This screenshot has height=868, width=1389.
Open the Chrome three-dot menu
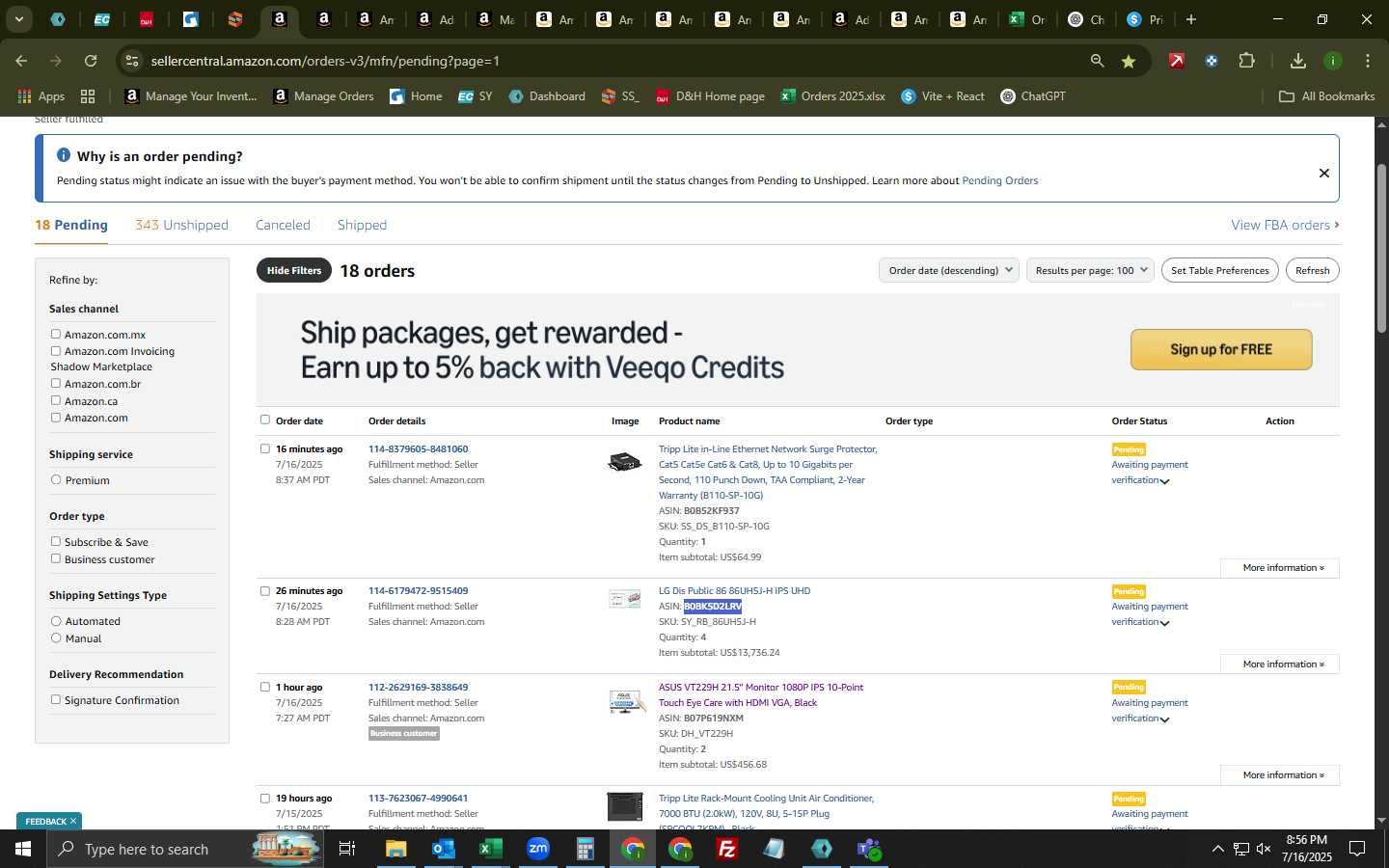point(1367,61)
